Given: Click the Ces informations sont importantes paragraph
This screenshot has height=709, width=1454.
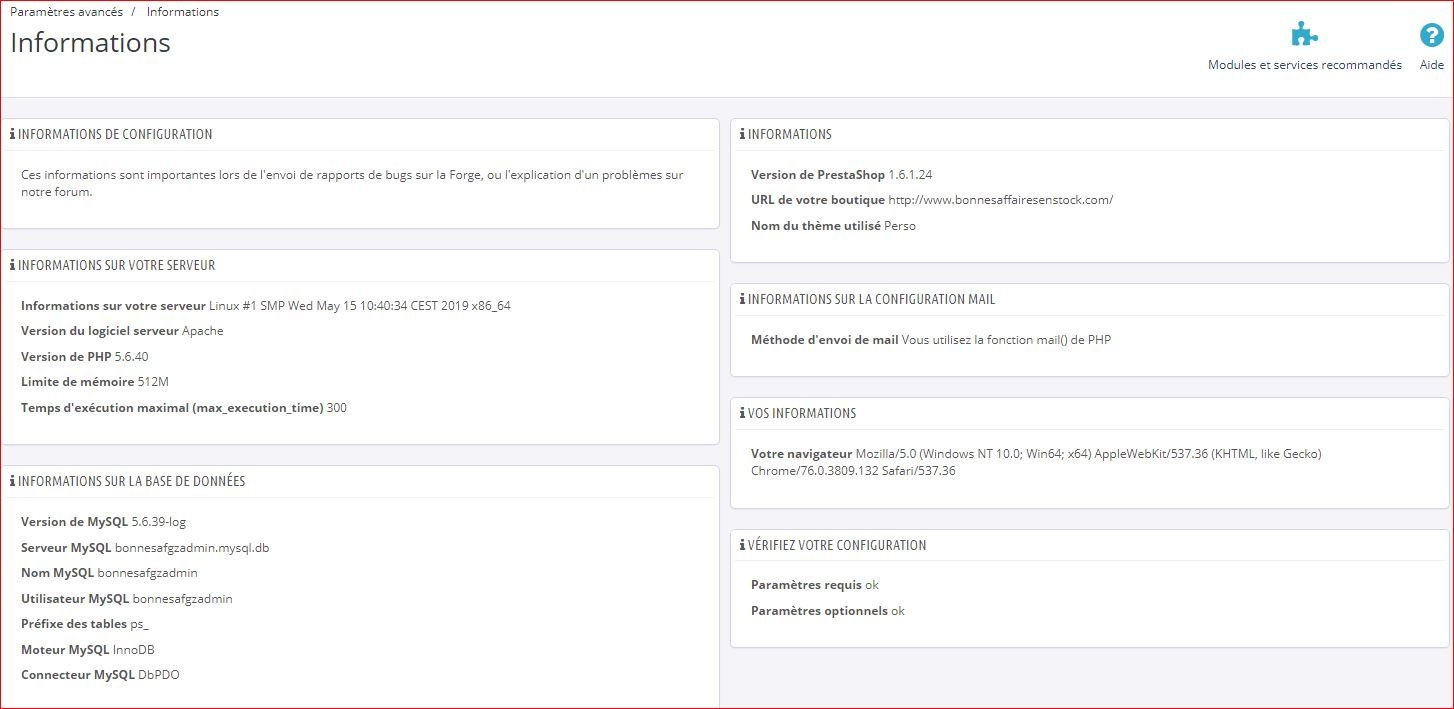Looking at the screenshot, I should (x=352, y=183).
